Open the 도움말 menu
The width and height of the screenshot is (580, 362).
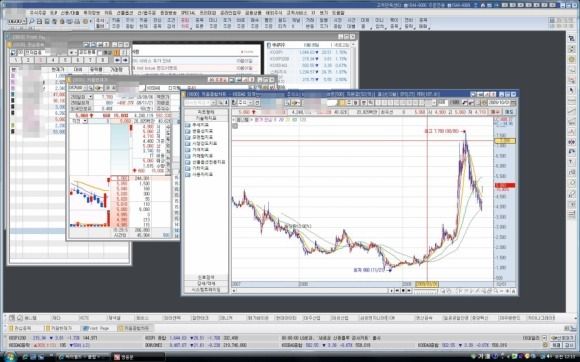338,13
